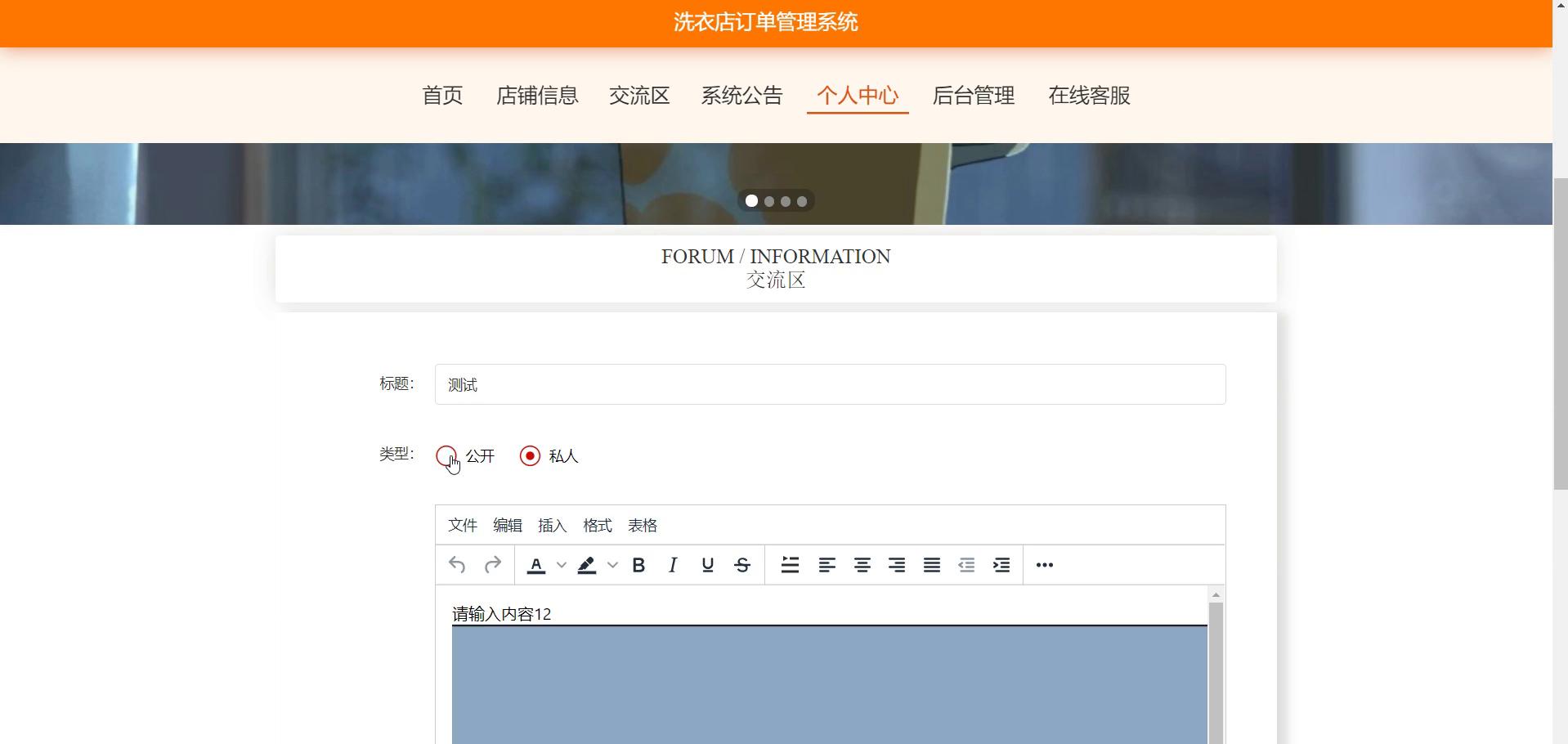This screenshot has width=1568, height=744.
Task: Click the Bold formatting icon
Action: coord(638,565)
